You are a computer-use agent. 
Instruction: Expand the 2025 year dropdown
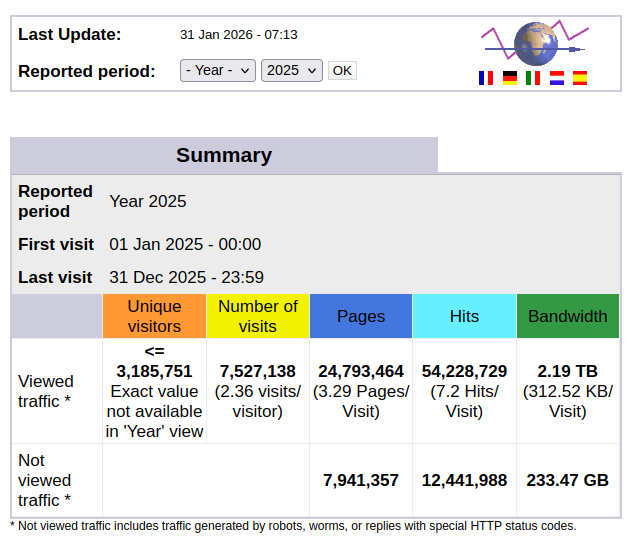point(291,70)
